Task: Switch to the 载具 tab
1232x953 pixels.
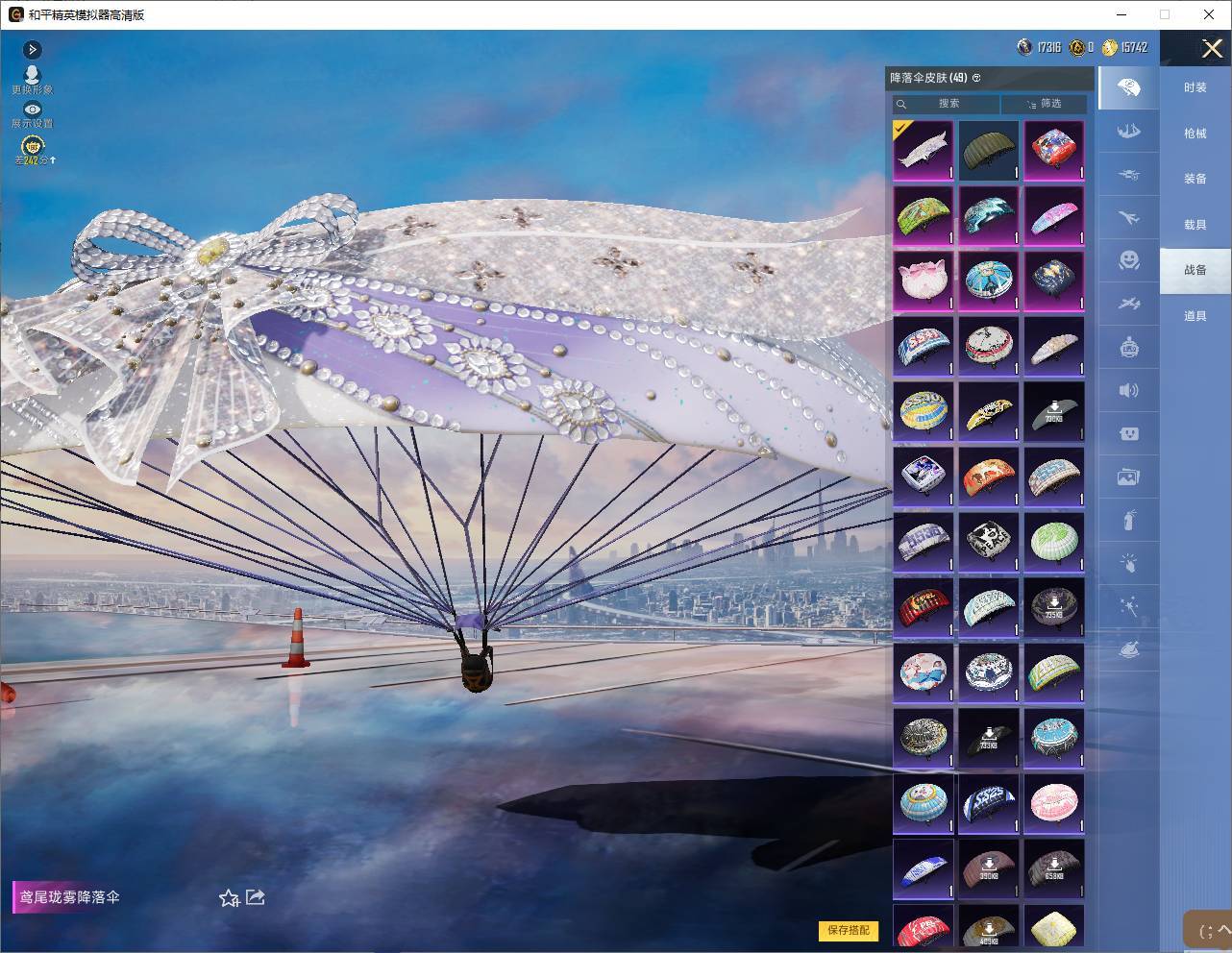Action: tap(1195, 225)
